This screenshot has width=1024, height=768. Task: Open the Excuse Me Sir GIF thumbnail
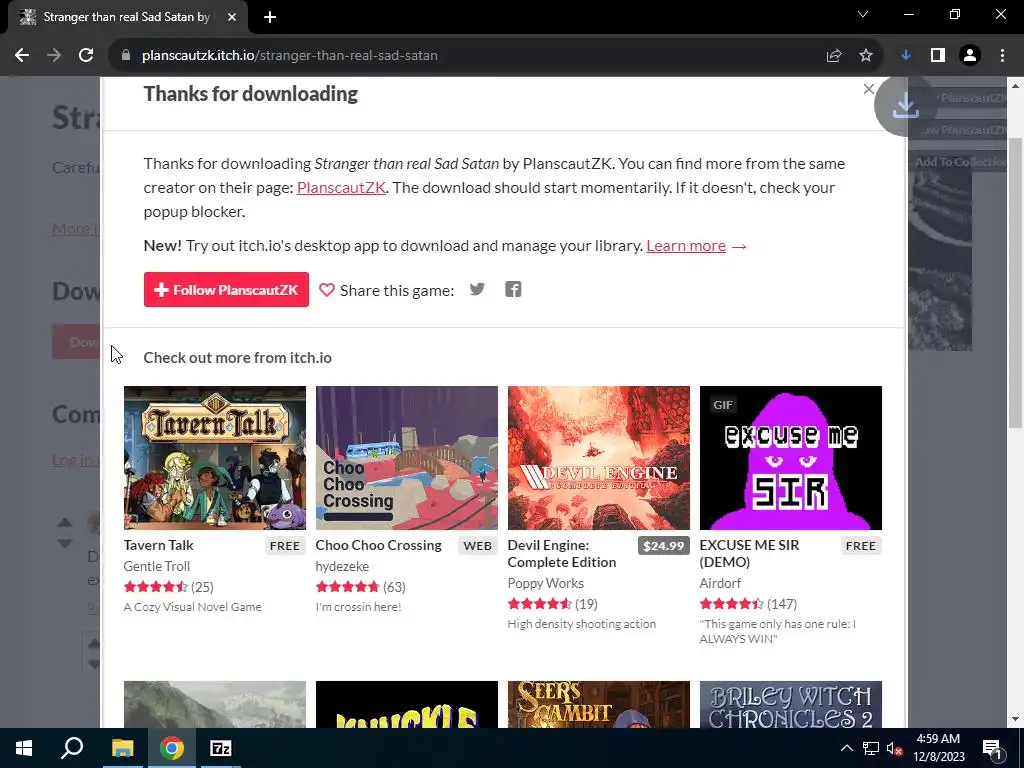(791, 458)
